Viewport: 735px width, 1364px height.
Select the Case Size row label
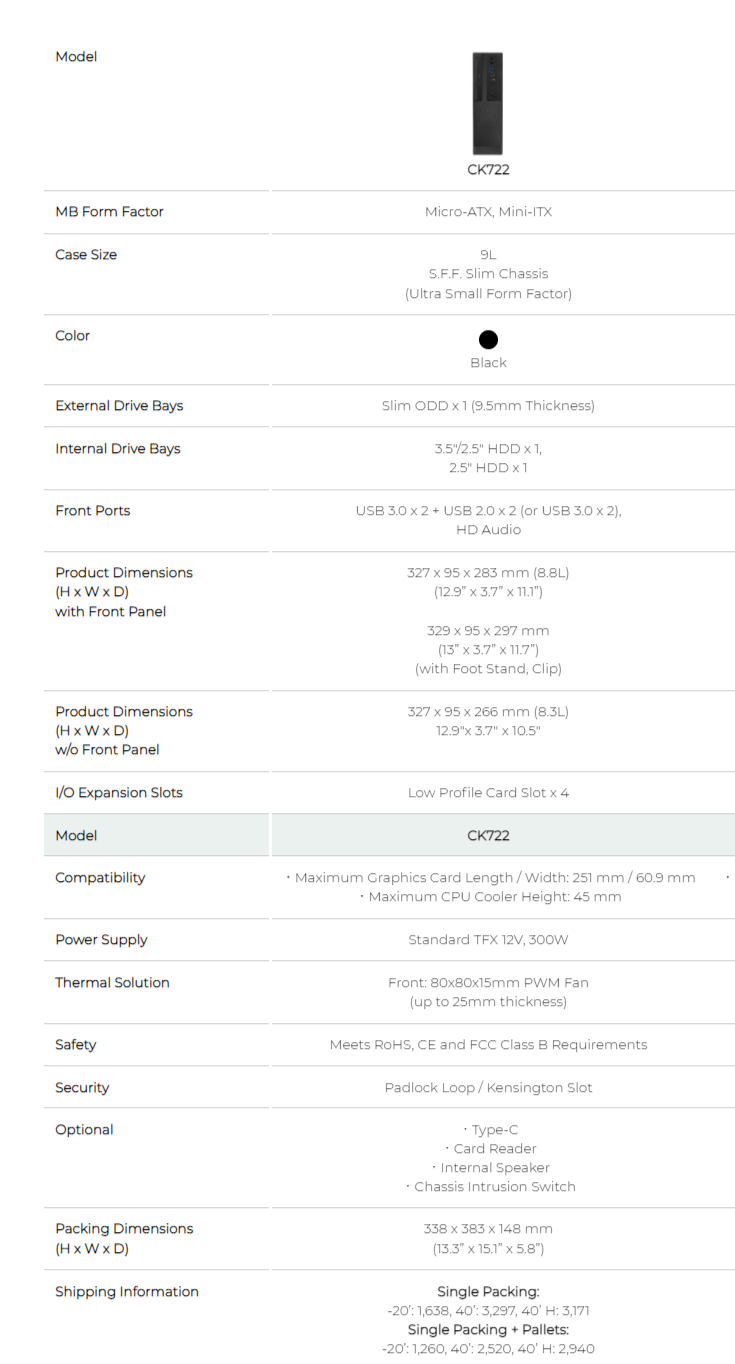[86, 255]
